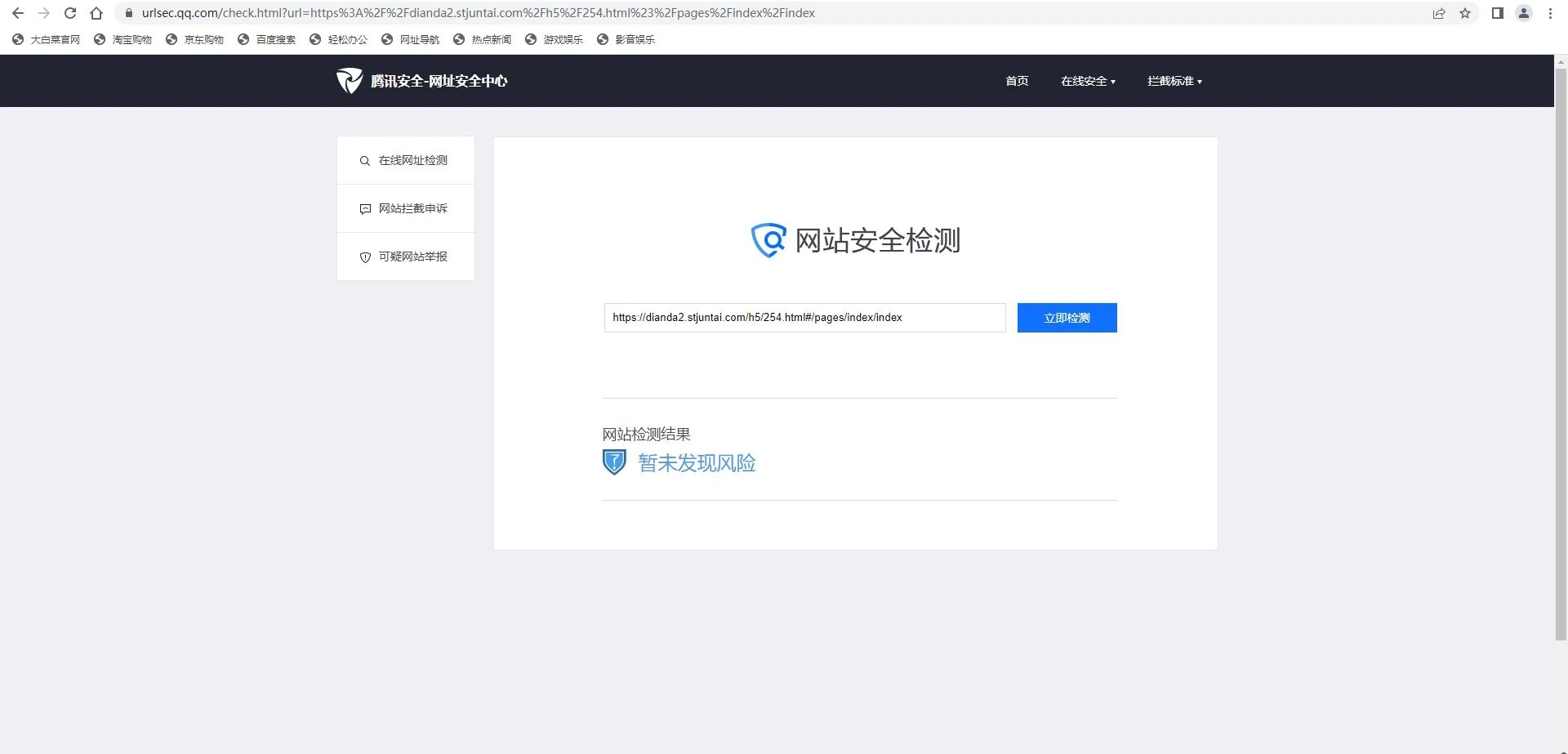1568x754 pixels.
Task: Bookmark this page with the star
Action: [x=1465, y=13]
